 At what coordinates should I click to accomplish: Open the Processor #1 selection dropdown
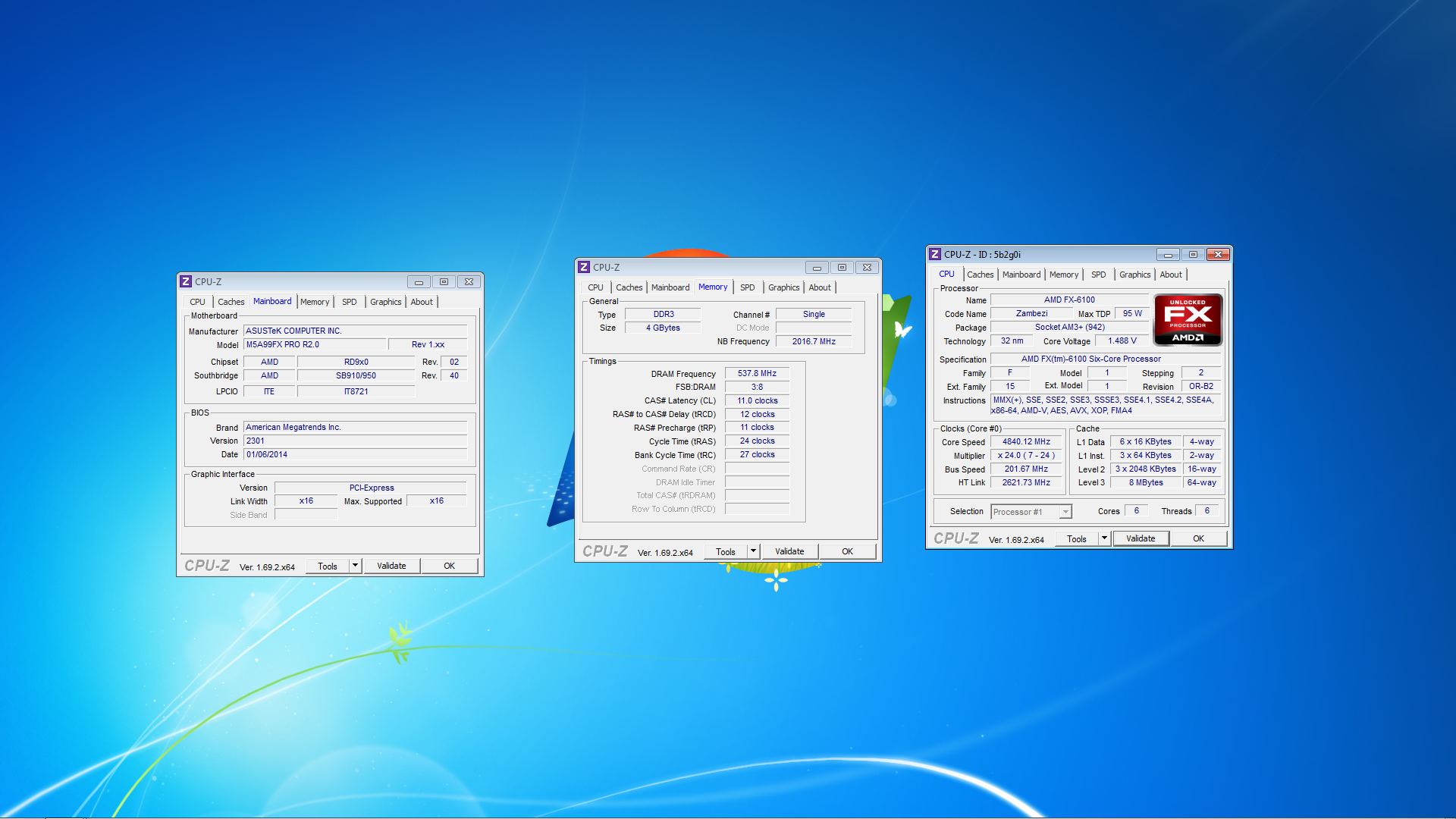[1065, 512]
